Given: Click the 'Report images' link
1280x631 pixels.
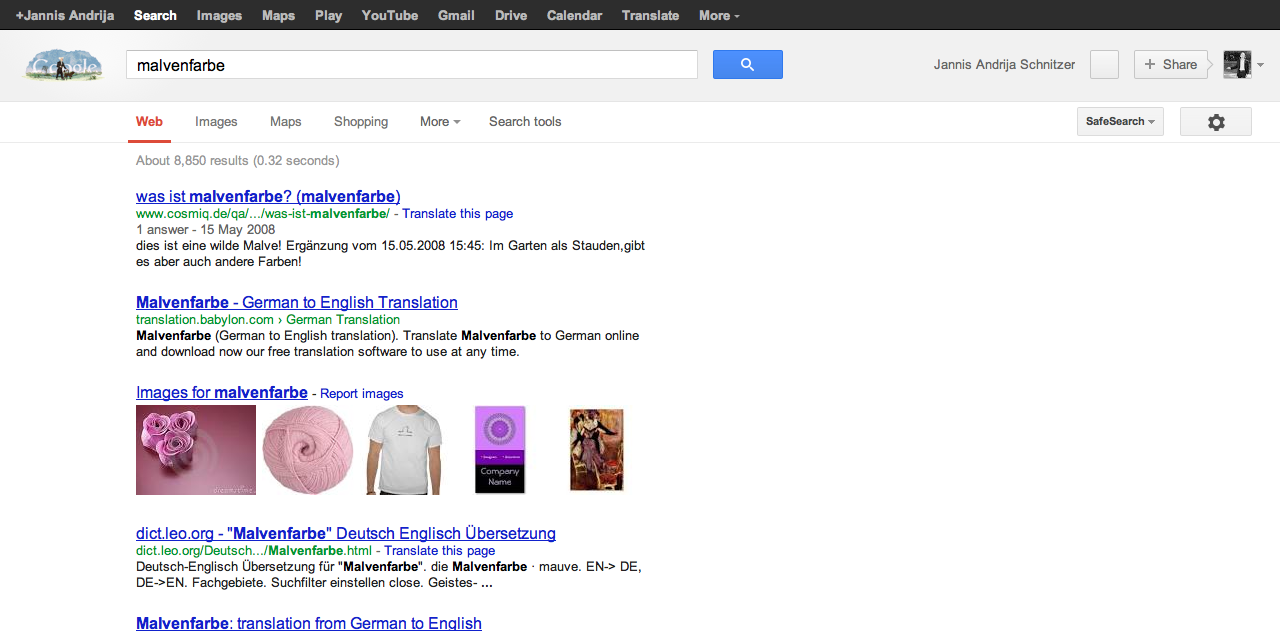Looking at the screenshot, I should [362, 394].
